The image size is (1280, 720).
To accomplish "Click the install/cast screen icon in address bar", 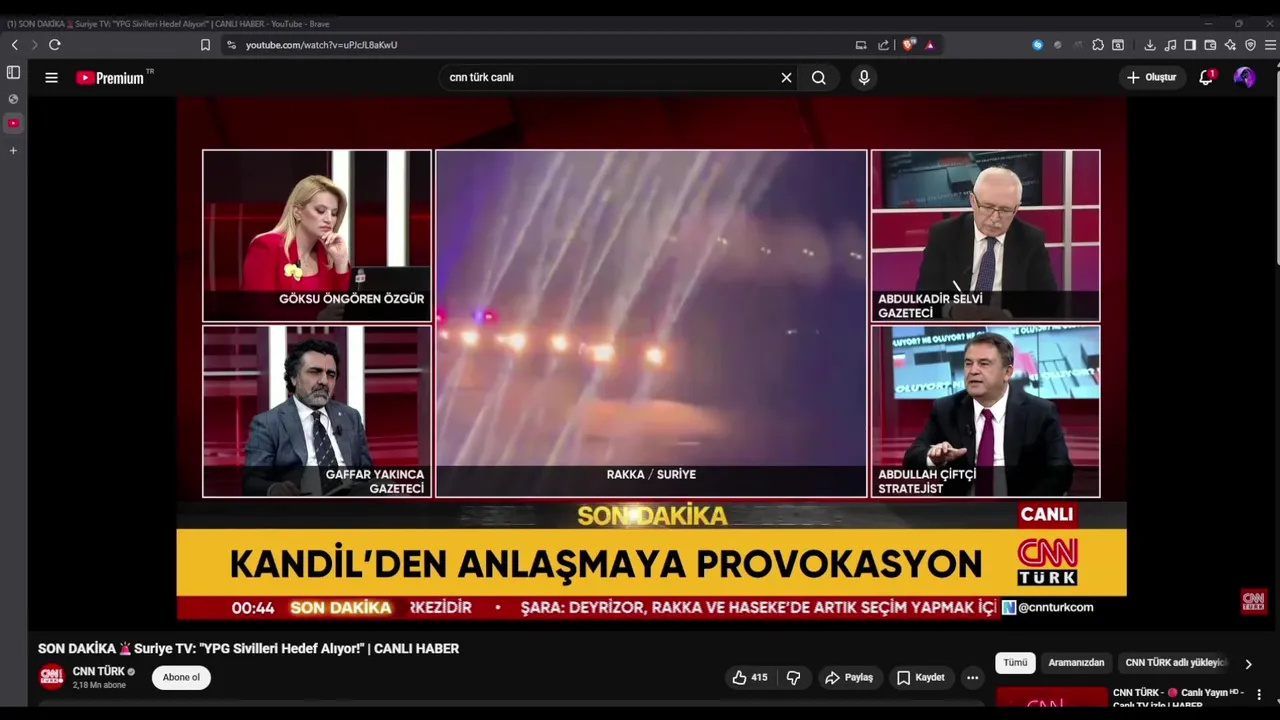I will coord(861,45).
